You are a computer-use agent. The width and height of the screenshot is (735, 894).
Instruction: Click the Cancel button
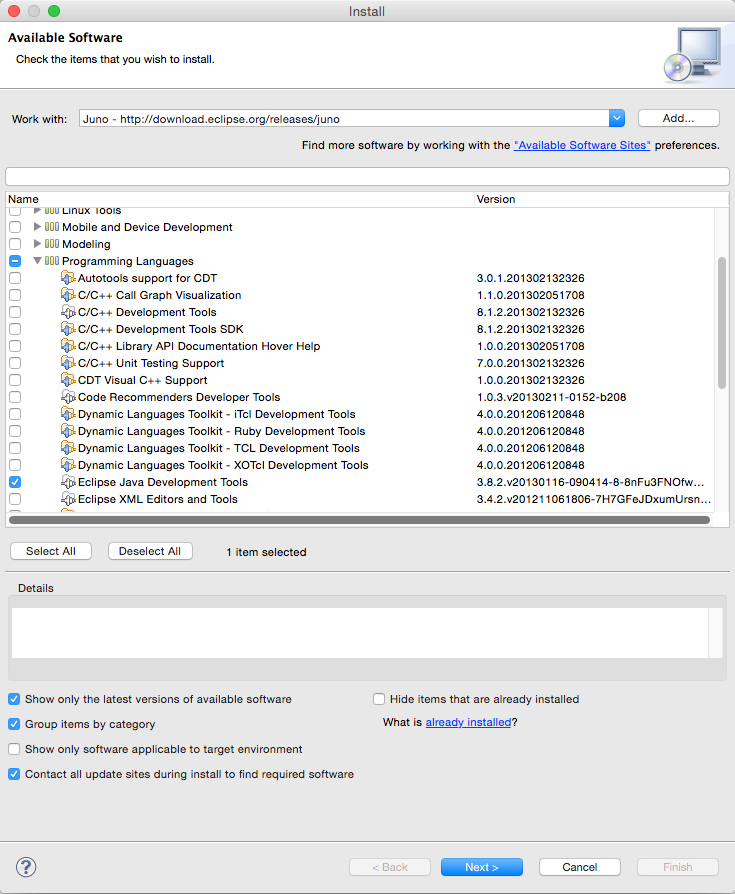tap(580, 867)
